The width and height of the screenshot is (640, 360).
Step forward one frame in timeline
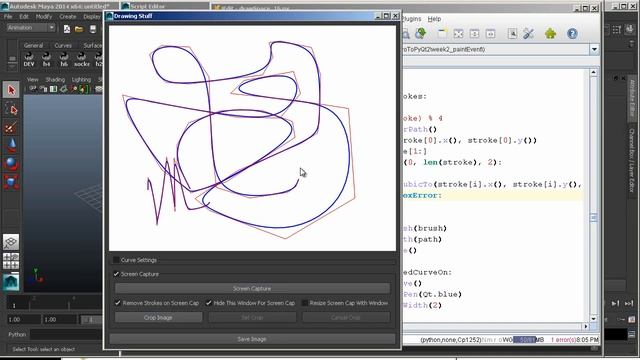click(x=615, y=303)
